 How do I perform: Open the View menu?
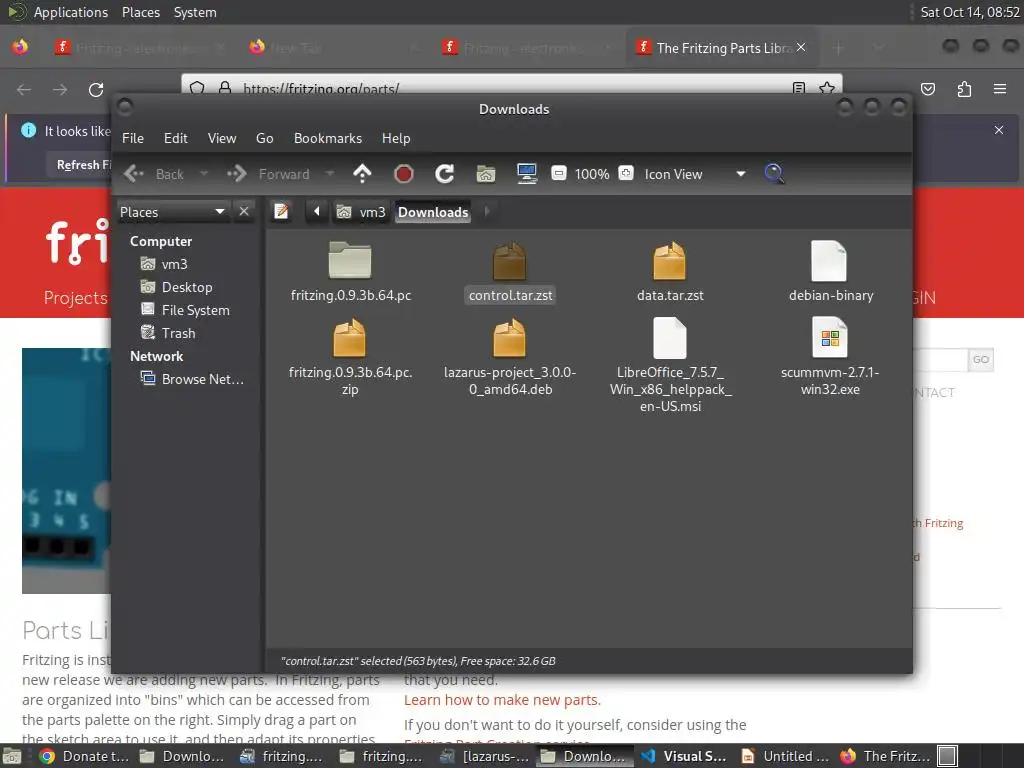[222, 138]
